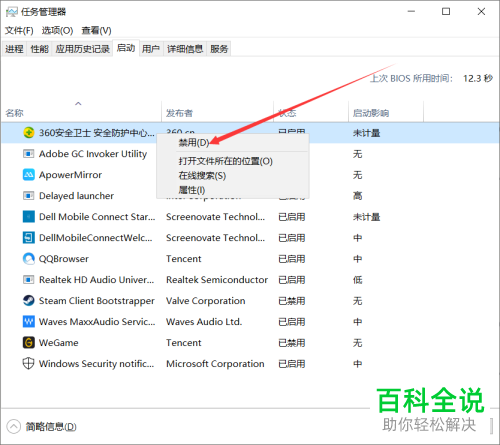Click 未计量 impact of 360安全卫士 row
The width and height of the screenshot is (500, 445).
coord(367,133)
